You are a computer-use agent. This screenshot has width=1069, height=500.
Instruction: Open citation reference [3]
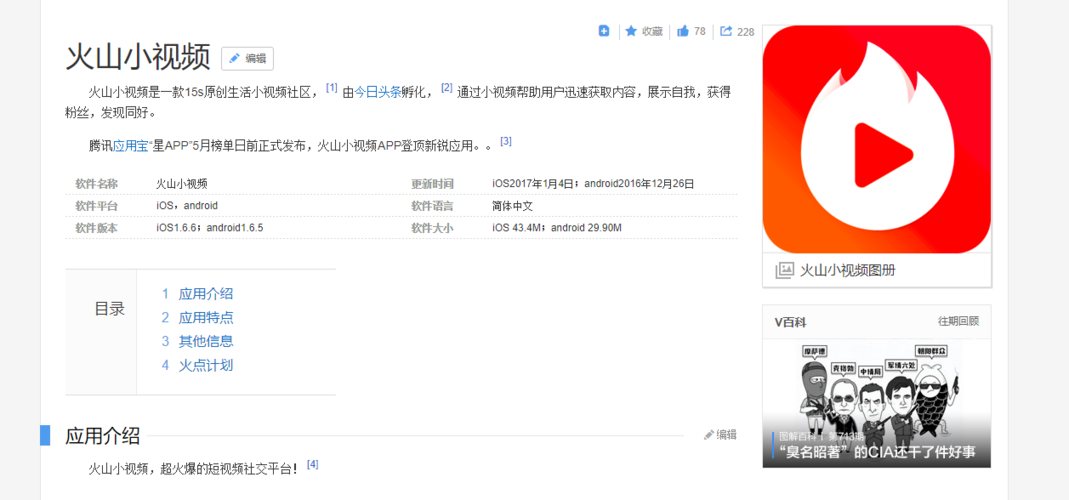click(x=506, y=141)
